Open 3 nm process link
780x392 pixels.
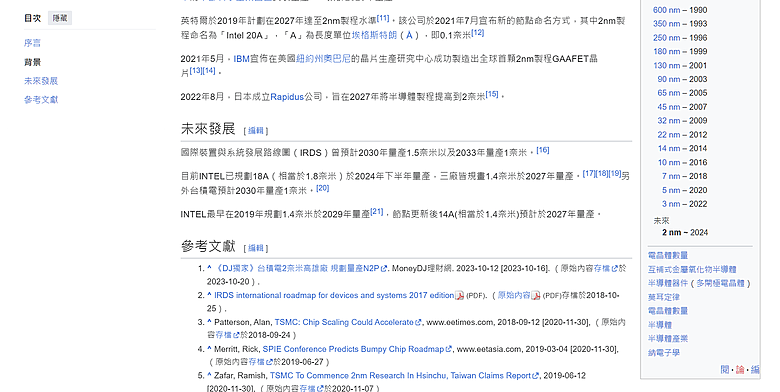click(x=671, y=204)
